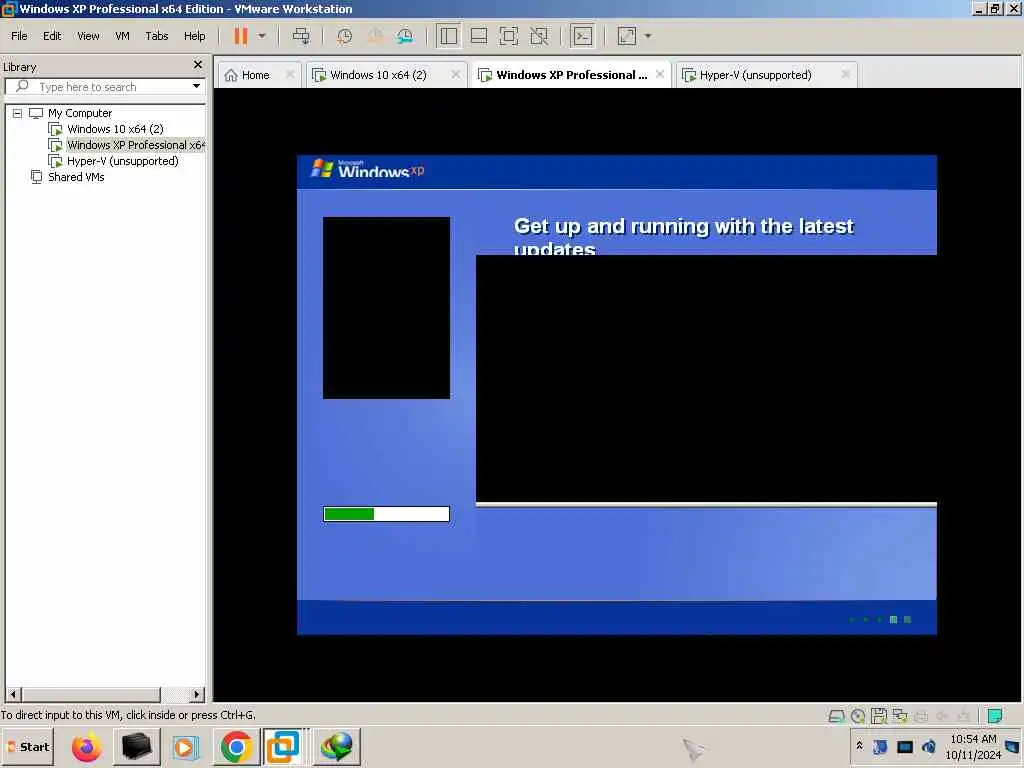Screen dimensions: 1024x768
Task: Open the snapshot manager clock-wrench icon
Action: click(405, 36)
